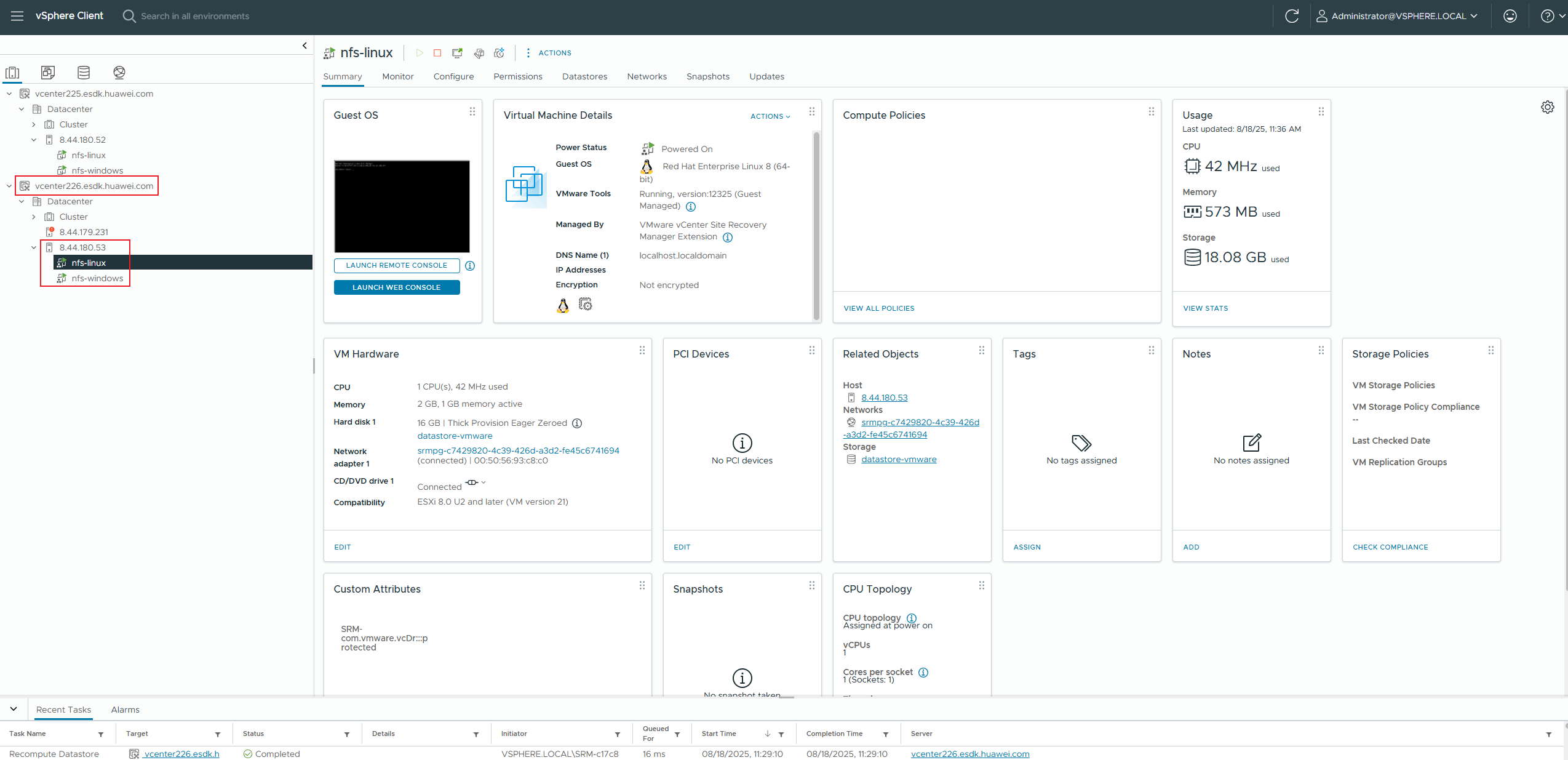1568x760 pixels.
Task: Click info icon beside Manager Extension
Action: [728, 238]
